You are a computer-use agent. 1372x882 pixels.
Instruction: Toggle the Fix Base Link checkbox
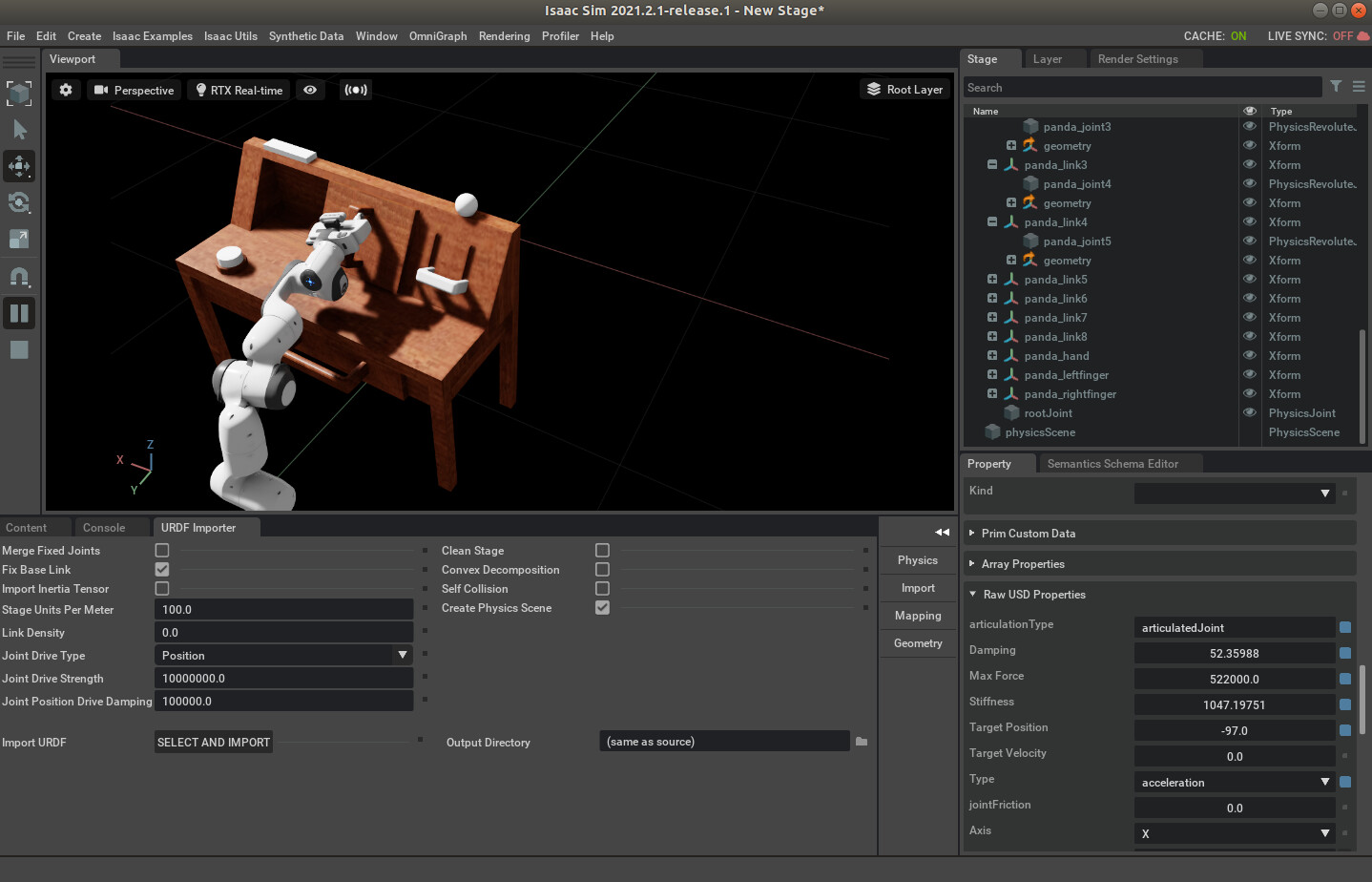click(x=161, y=569)
